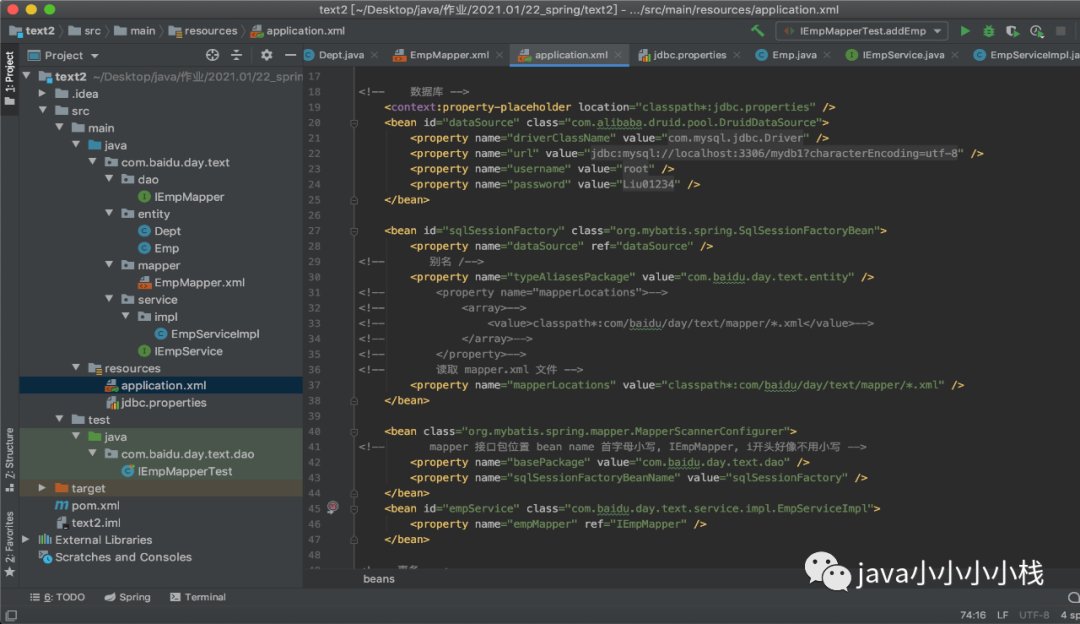Start debugging with the bug icon
The image size is (1080, 624).
(x=989, y=31)
